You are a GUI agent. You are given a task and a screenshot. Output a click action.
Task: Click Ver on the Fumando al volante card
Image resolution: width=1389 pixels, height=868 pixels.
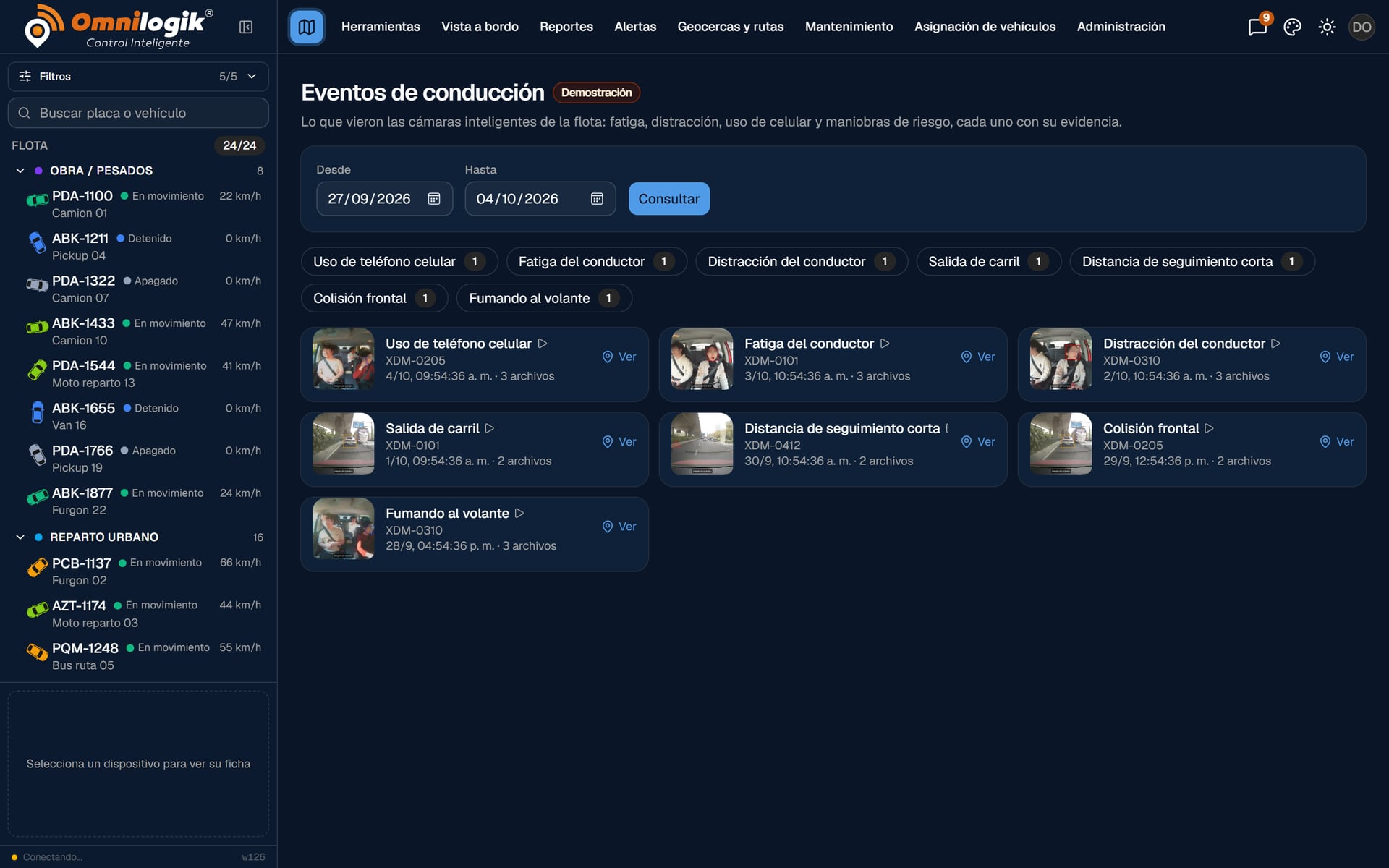619,527
